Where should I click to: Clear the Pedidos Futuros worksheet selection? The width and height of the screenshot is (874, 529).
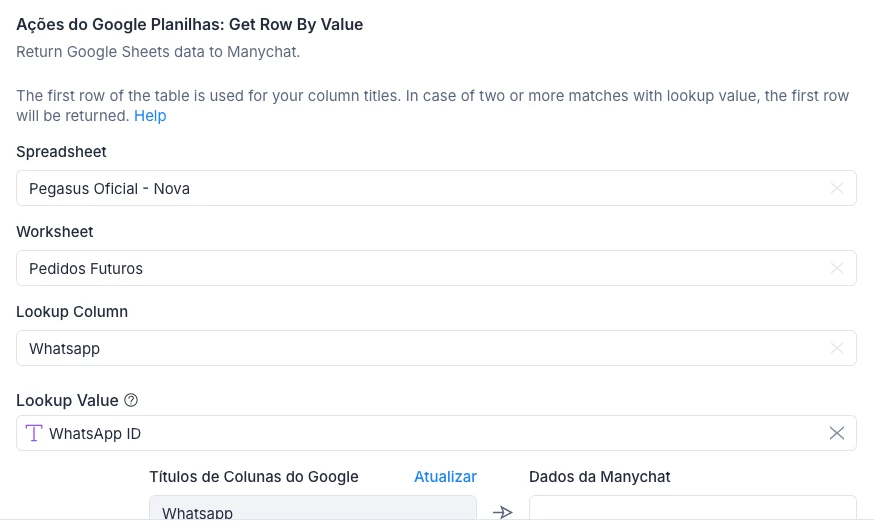[x=837, y=268]
